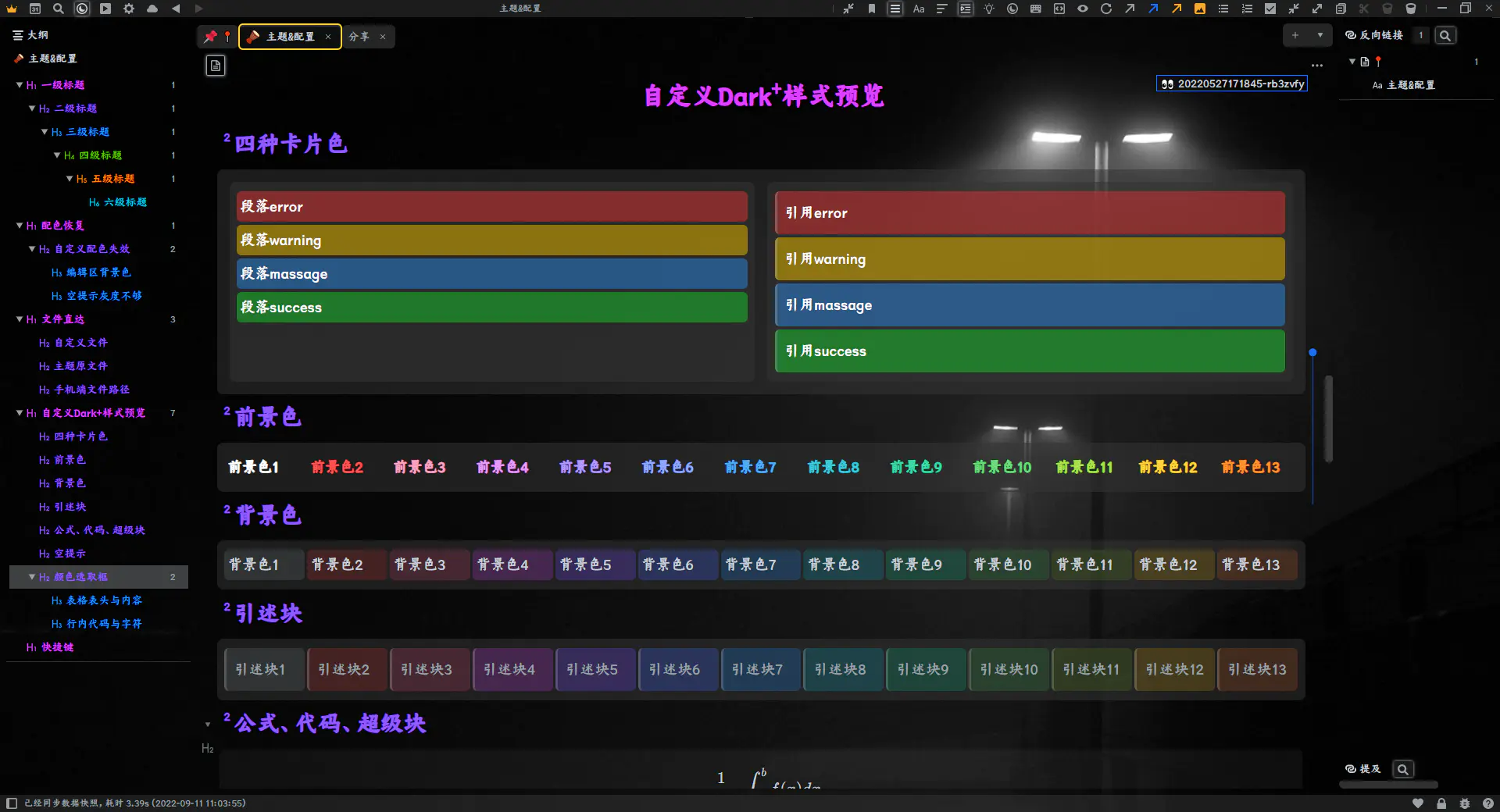Click the blue arrow icon in toolbar

click(x=1153, y=9)
